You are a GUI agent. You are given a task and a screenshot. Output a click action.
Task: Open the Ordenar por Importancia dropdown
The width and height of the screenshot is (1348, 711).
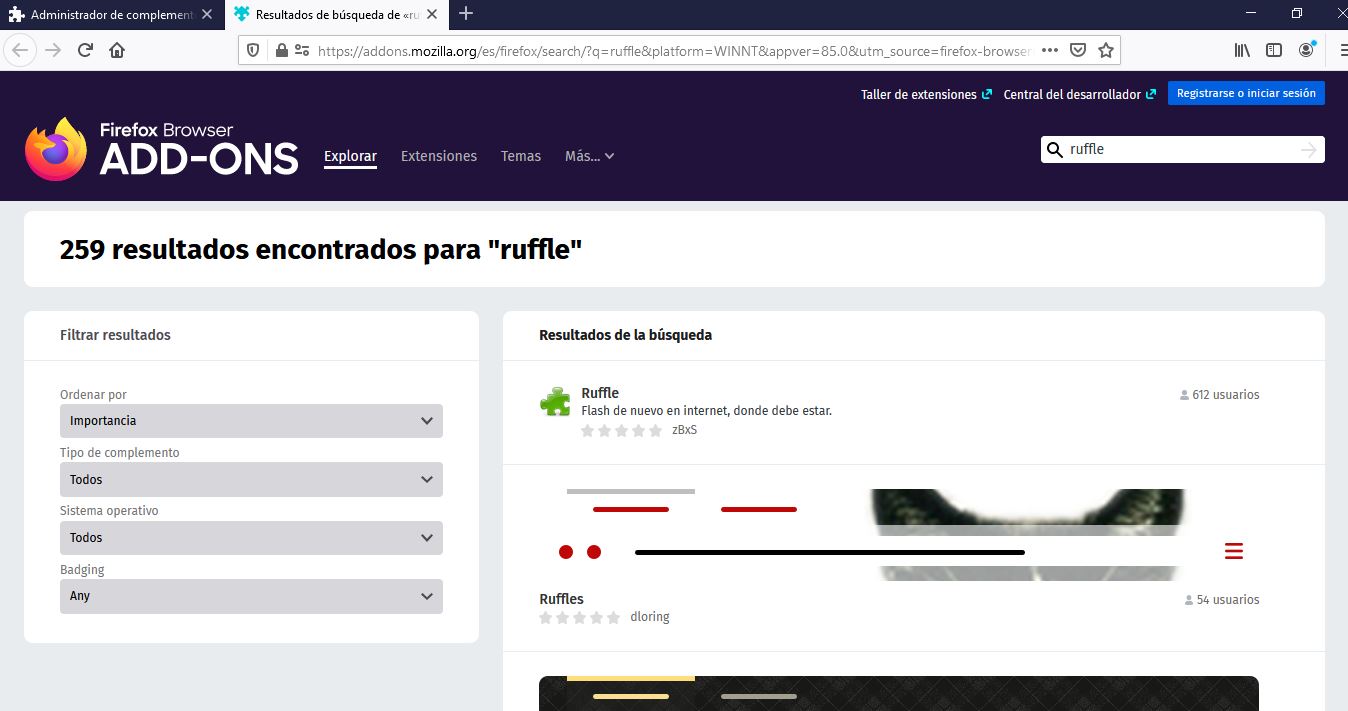(x=251, y=421)
